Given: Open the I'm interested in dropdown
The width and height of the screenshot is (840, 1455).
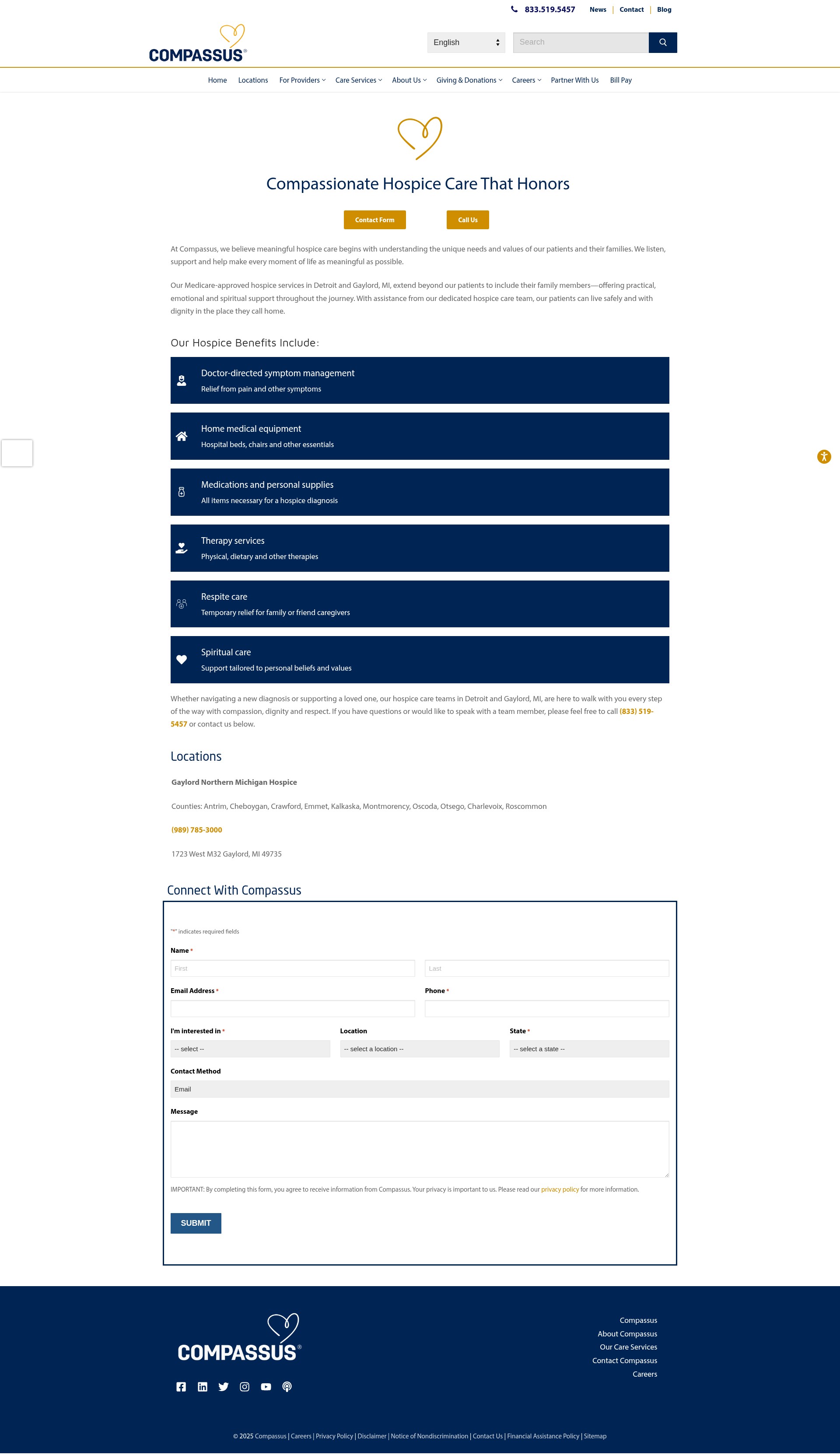Looking at the screenshot, I should (250, 1049).
